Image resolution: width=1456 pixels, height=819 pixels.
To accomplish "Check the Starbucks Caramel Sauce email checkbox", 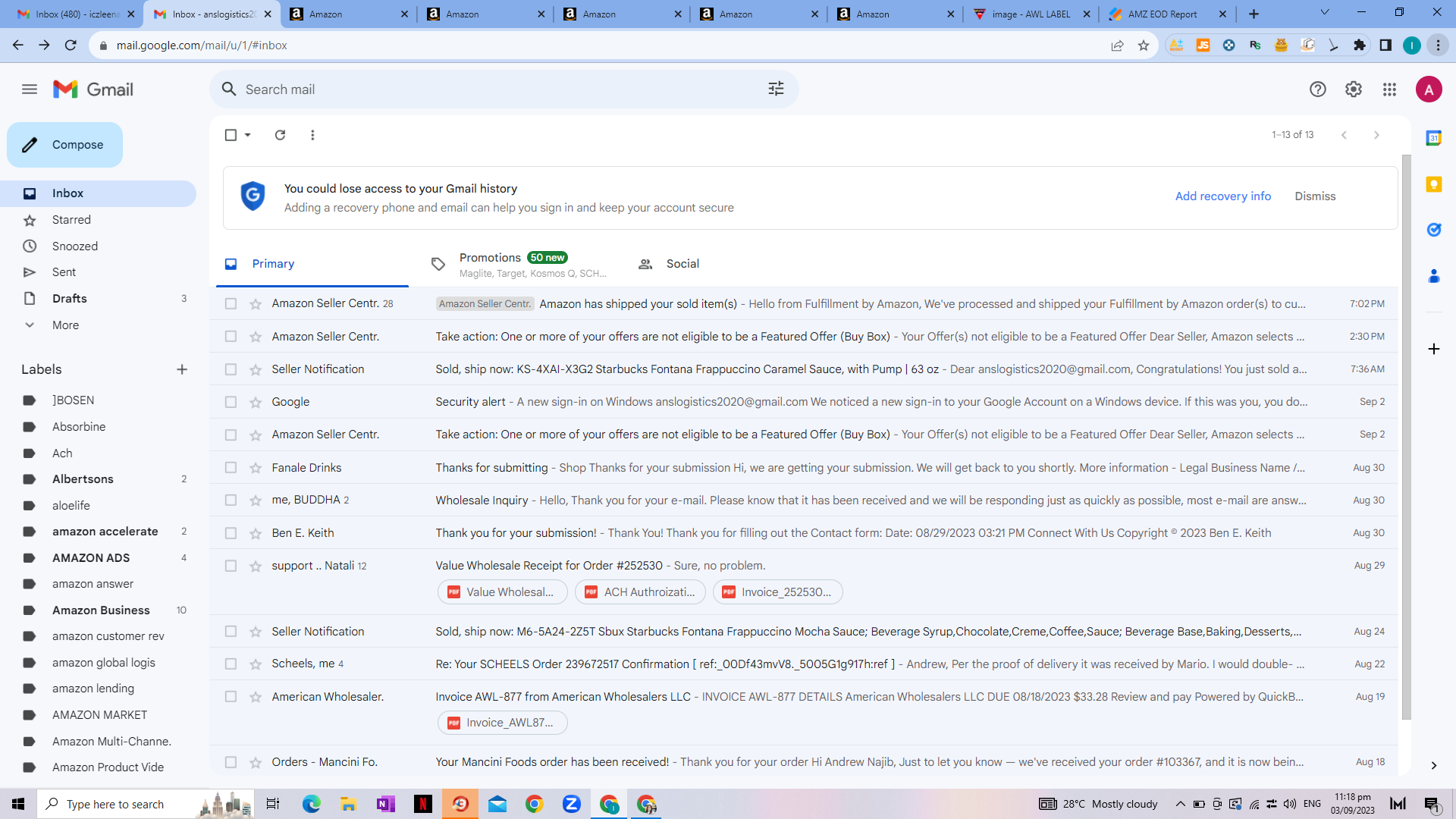I will pyautogui.click(x=231, y=369).
